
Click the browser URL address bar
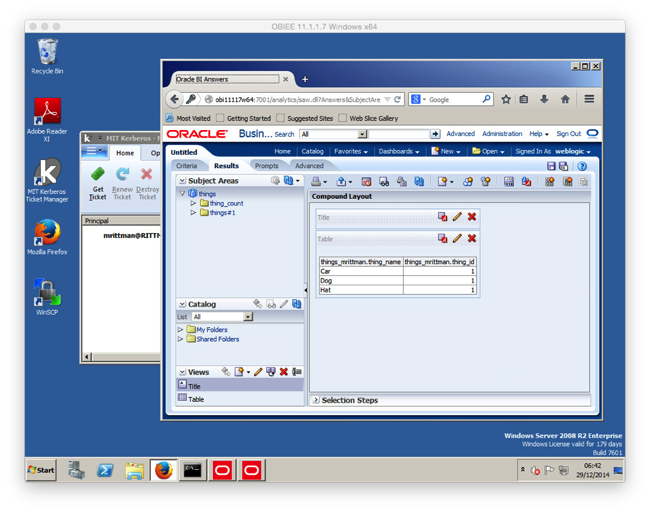297,99
